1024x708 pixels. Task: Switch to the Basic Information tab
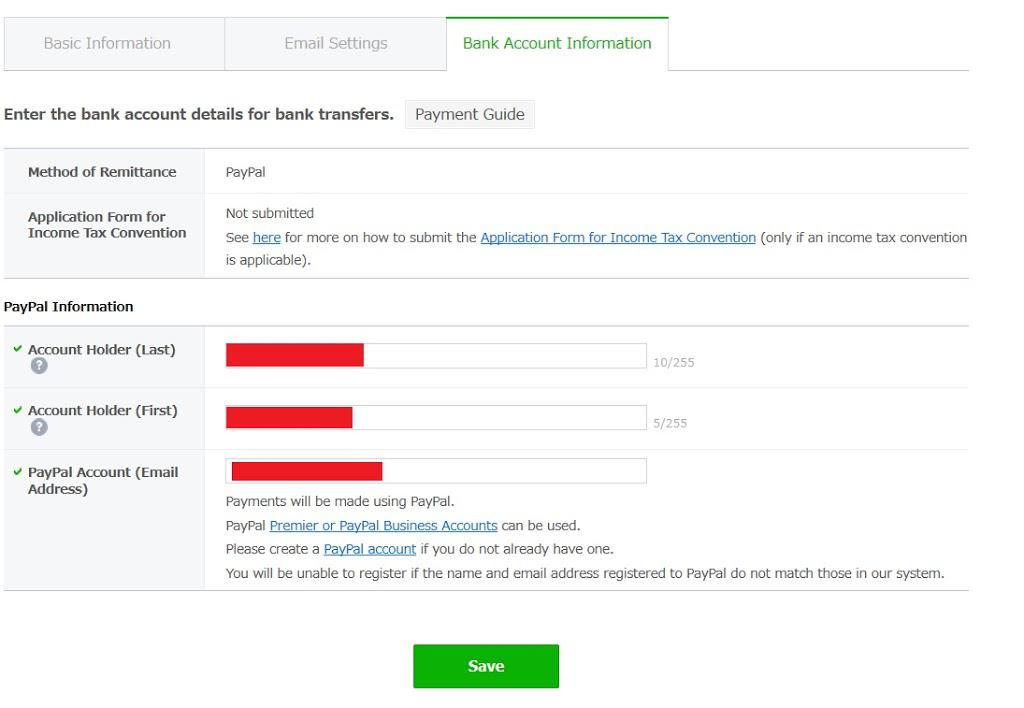107,44
